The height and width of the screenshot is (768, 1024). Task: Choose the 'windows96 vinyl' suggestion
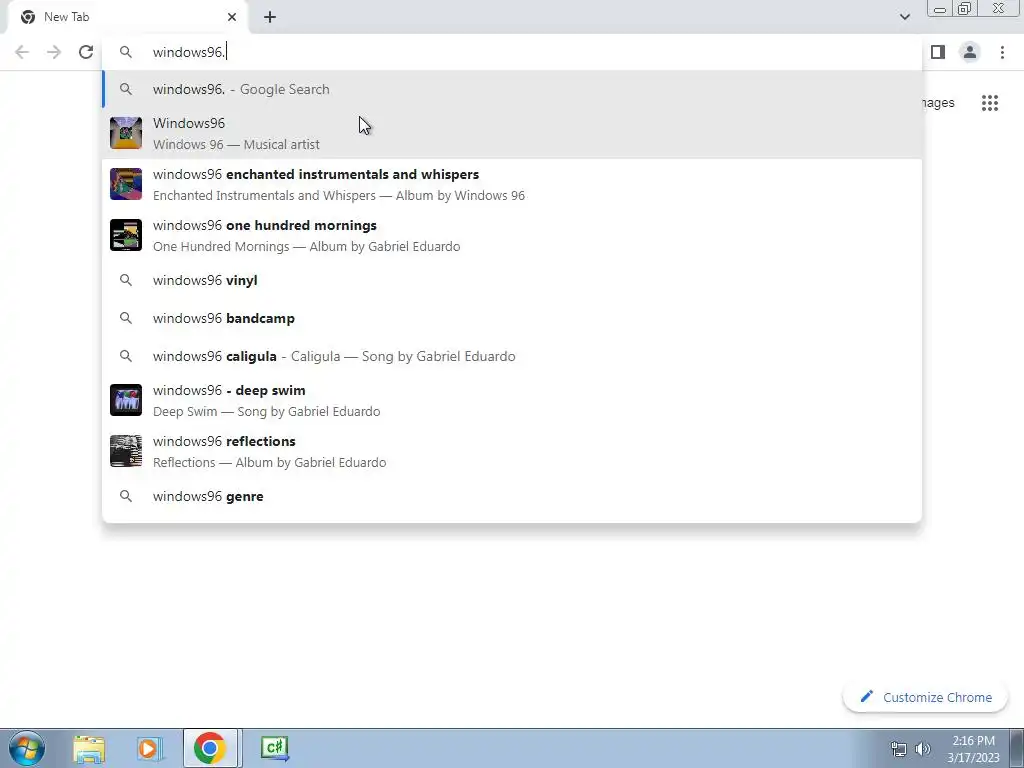(512, 280)
